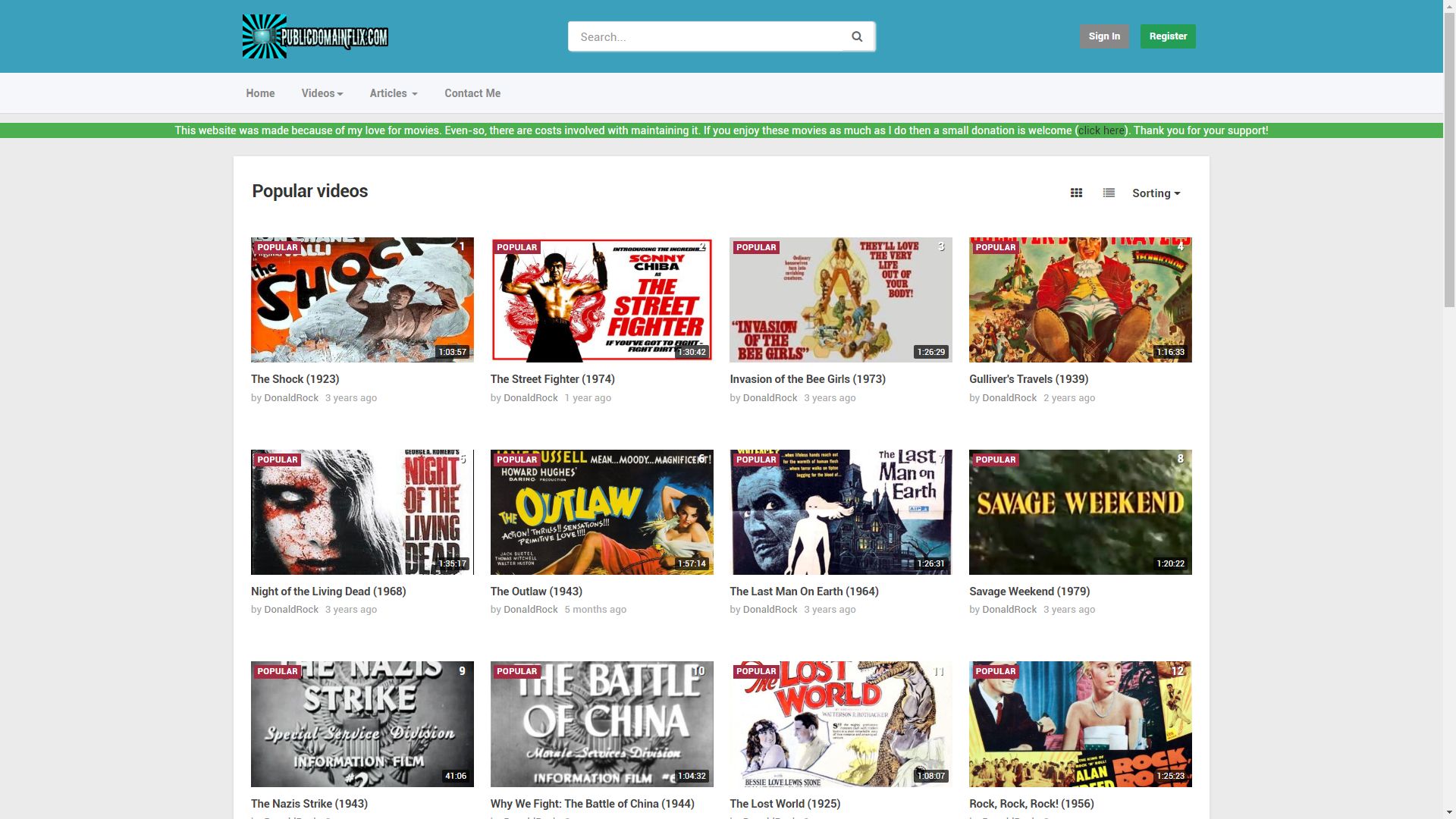Switch to grid view icon

pyautogui.click(x=1076, y=193)
